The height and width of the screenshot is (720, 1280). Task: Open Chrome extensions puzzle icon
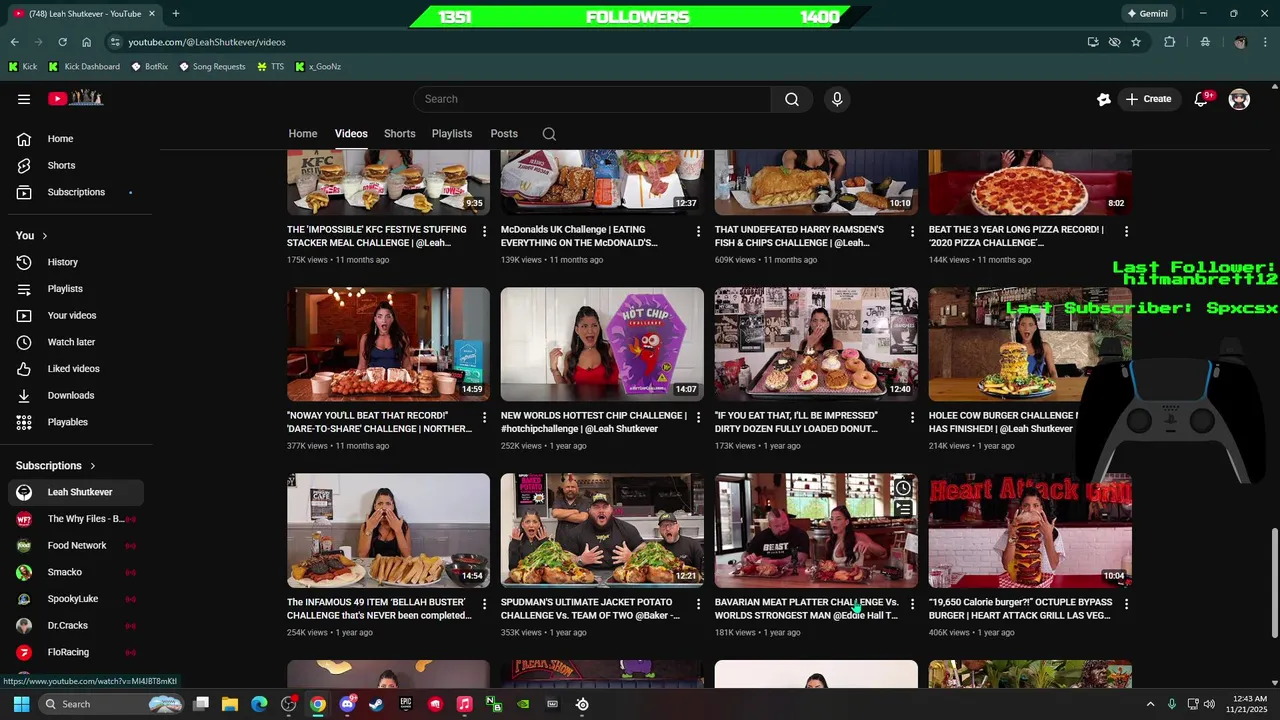[1169, 42]
